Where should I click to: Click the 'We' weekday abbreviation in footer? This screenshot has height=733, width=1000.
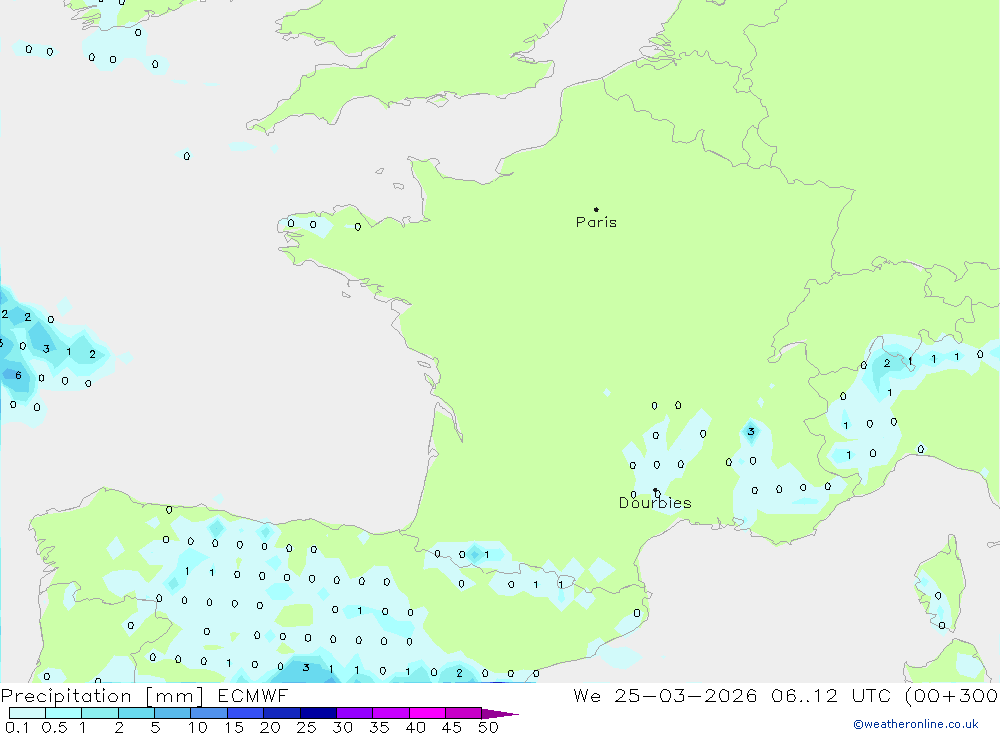(x=587, y=696)
